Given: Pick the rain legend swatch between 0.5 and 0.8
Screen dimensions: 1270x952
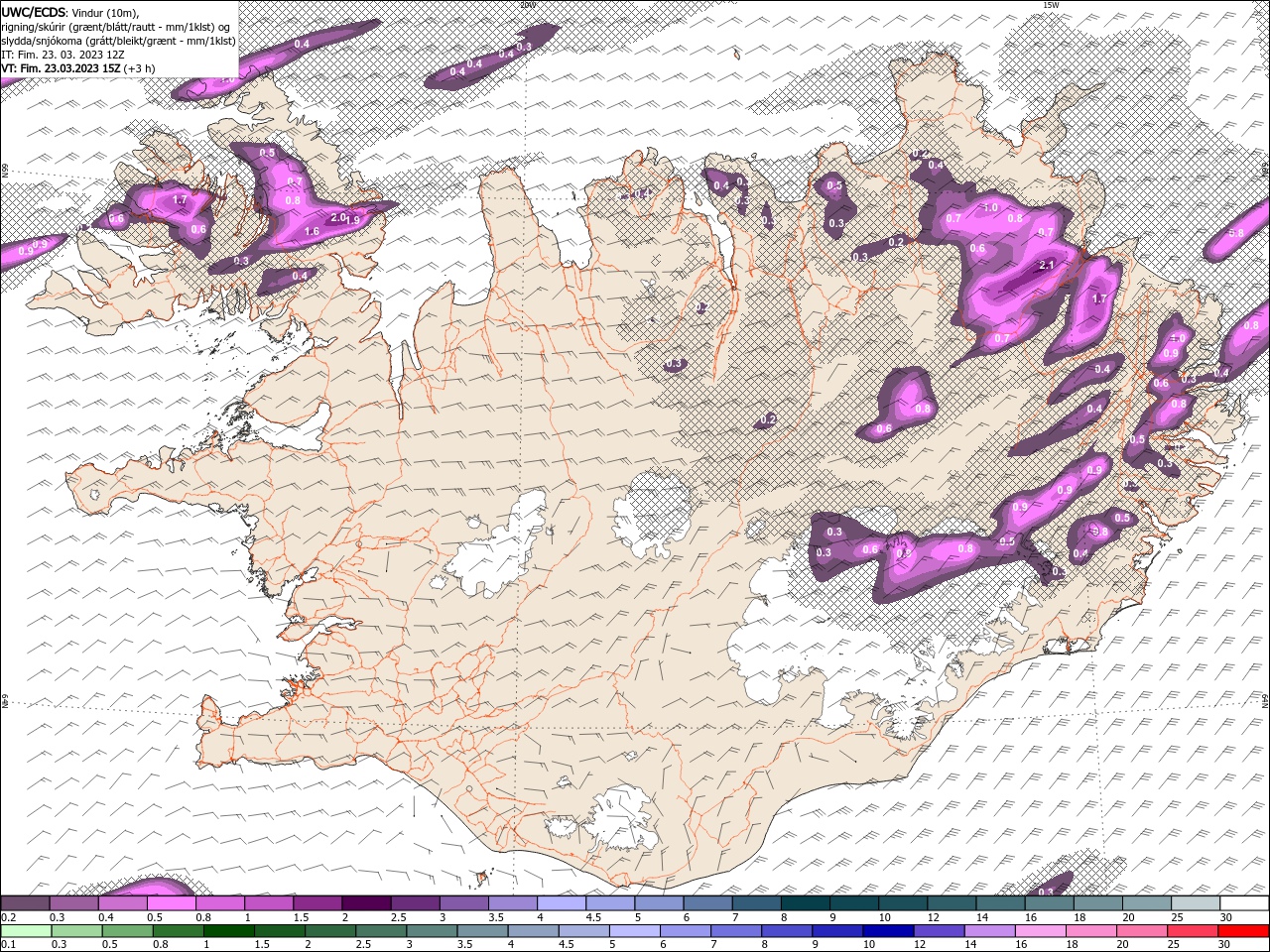Looking at the screenshot, I should coord(127,931).
